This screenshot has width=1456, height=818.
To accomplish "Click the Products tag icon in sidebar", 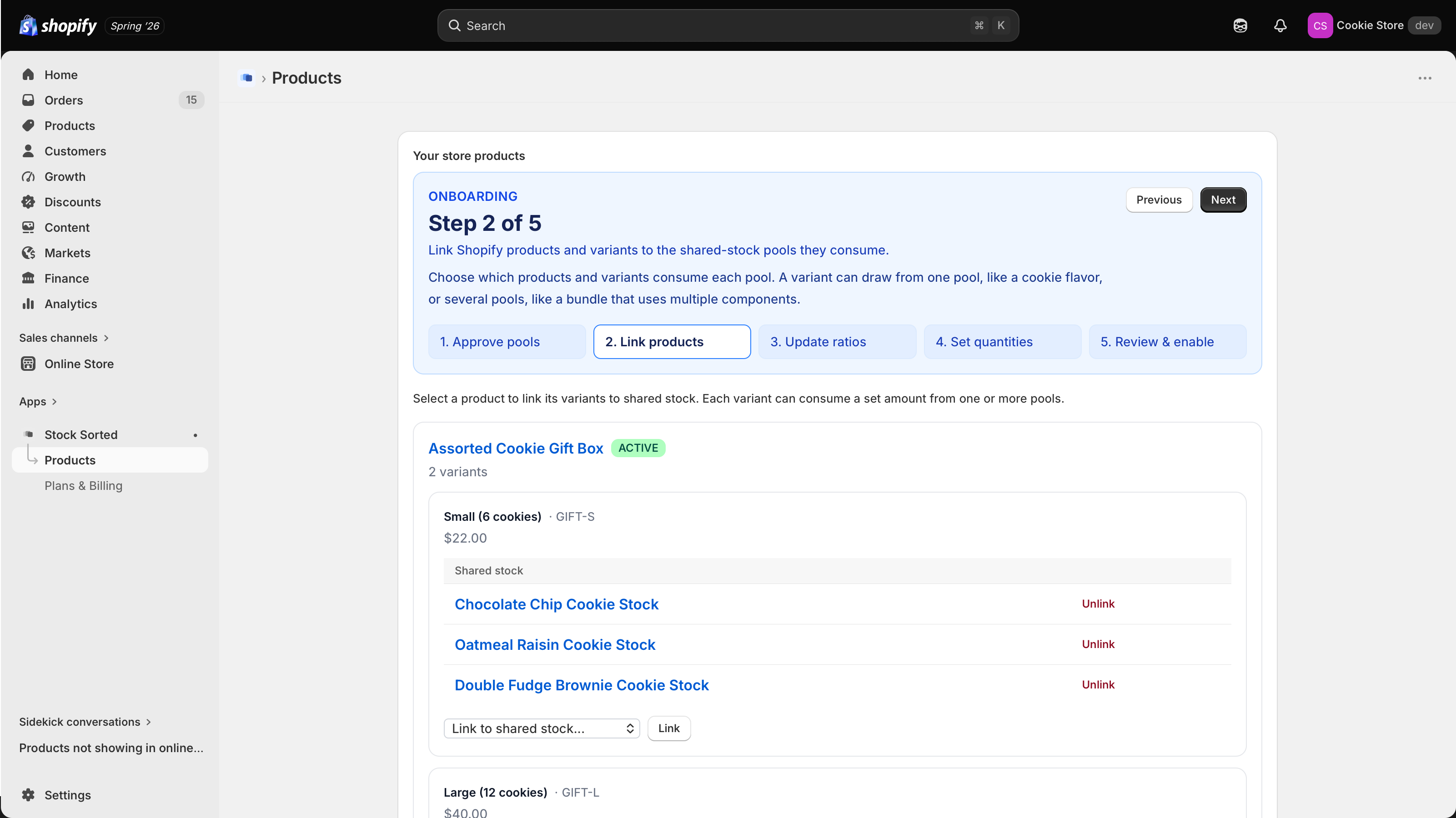I will (28, 125).
